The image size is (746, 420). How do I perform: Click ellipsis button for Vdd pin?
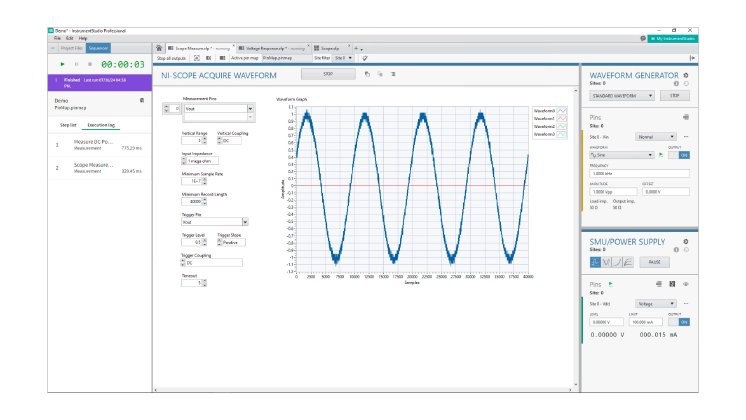tap(686, 303)
